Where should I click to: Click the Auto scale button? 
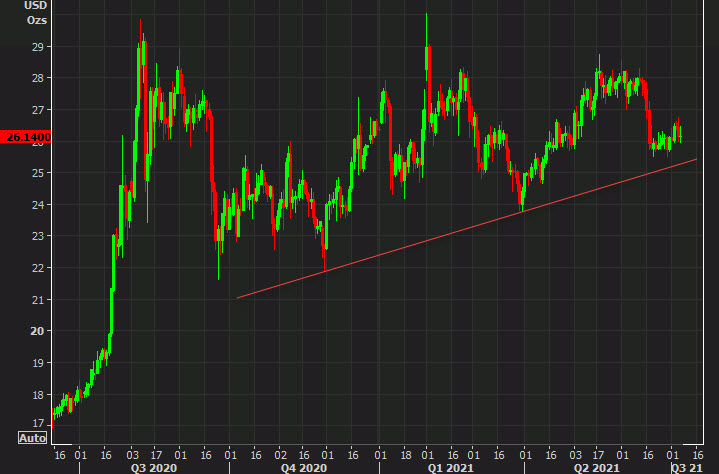tap(33, 437)
